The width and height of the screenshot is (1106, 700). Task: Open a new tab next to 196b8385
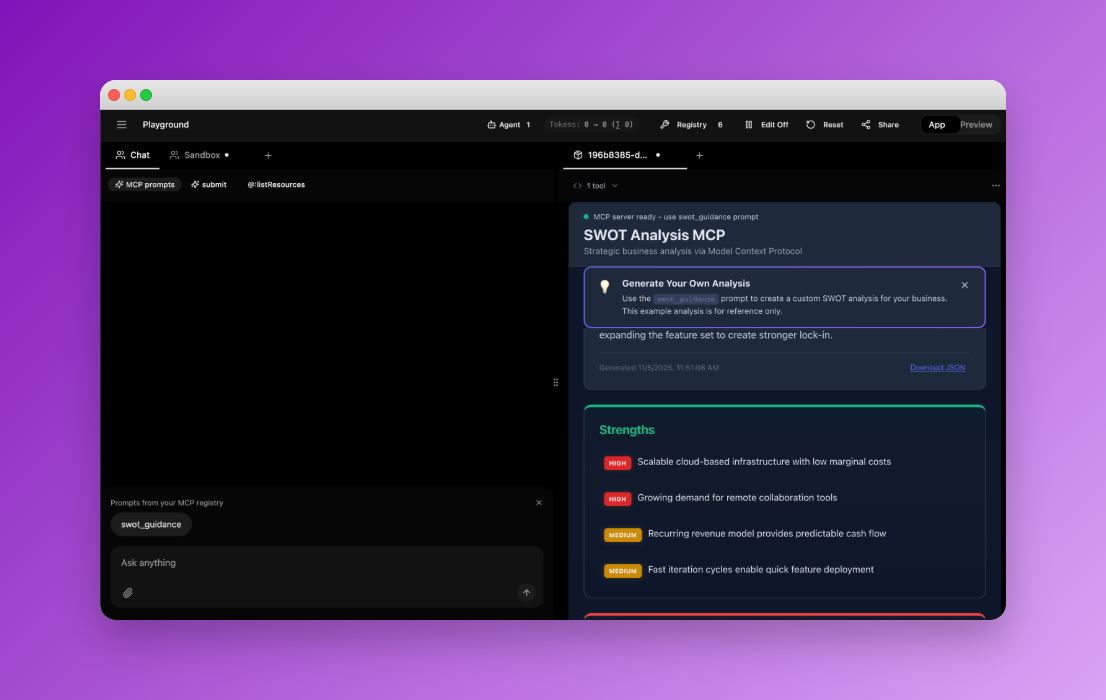coord(699,156)
